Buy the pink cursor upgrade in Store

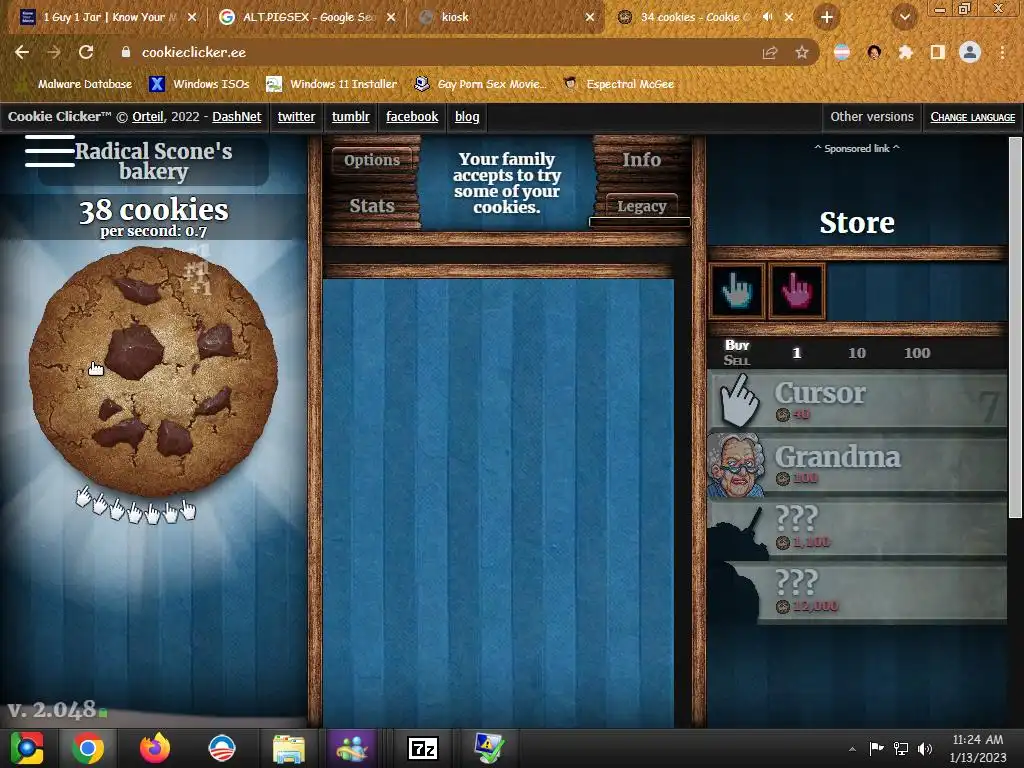coord(797,291)
